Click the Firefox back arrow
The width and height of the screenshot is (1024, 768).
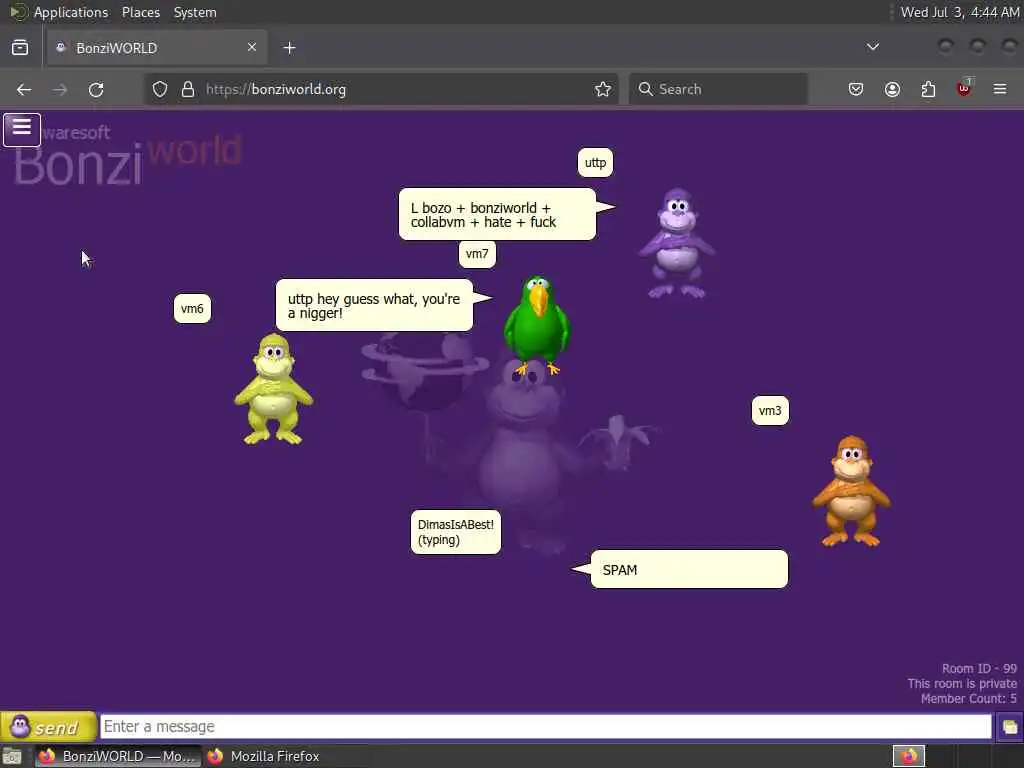[x=24, y=89]
